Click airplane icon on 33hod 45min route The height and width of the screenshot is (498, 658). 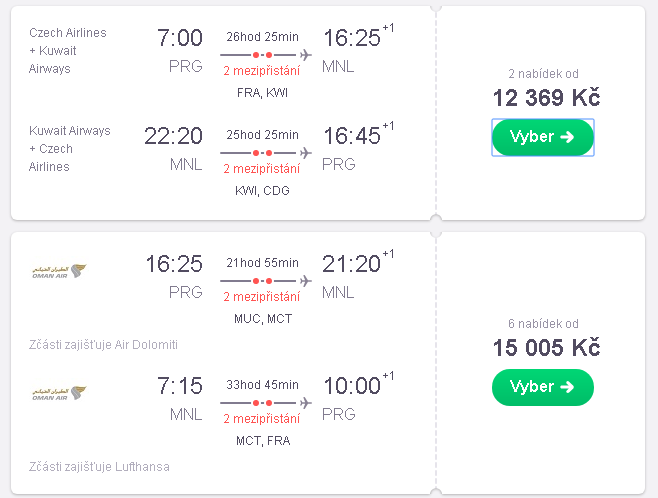[x=306, y=403]
